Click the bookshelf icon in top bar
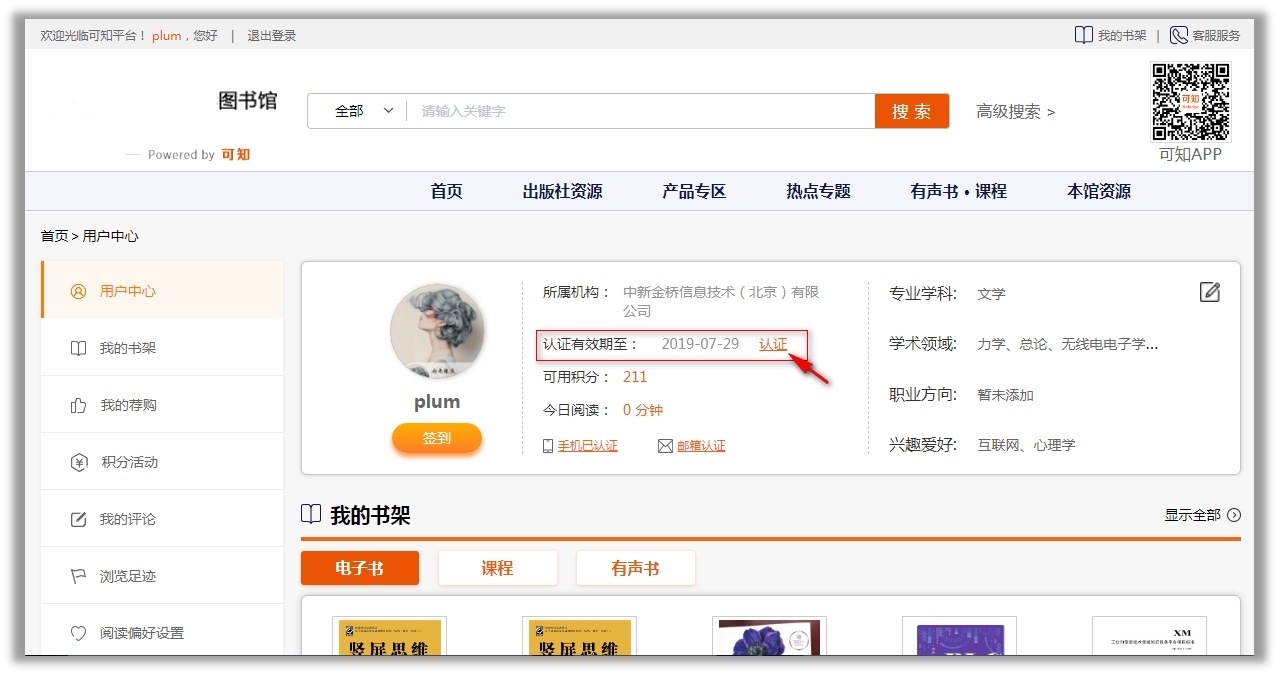This screenshot has height=675, width=1279. tap(1084, 35)
